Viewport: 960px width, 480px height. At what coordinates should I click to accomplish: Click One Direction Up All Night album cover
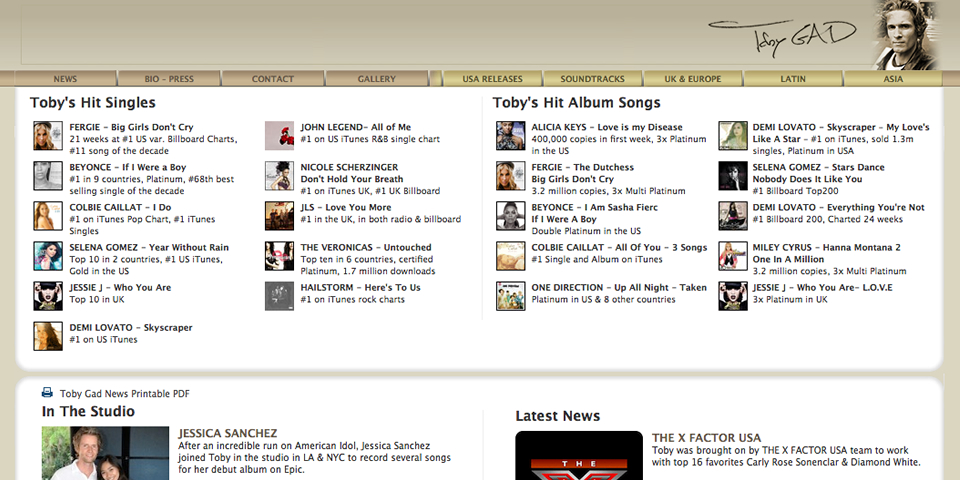(511, 296)
